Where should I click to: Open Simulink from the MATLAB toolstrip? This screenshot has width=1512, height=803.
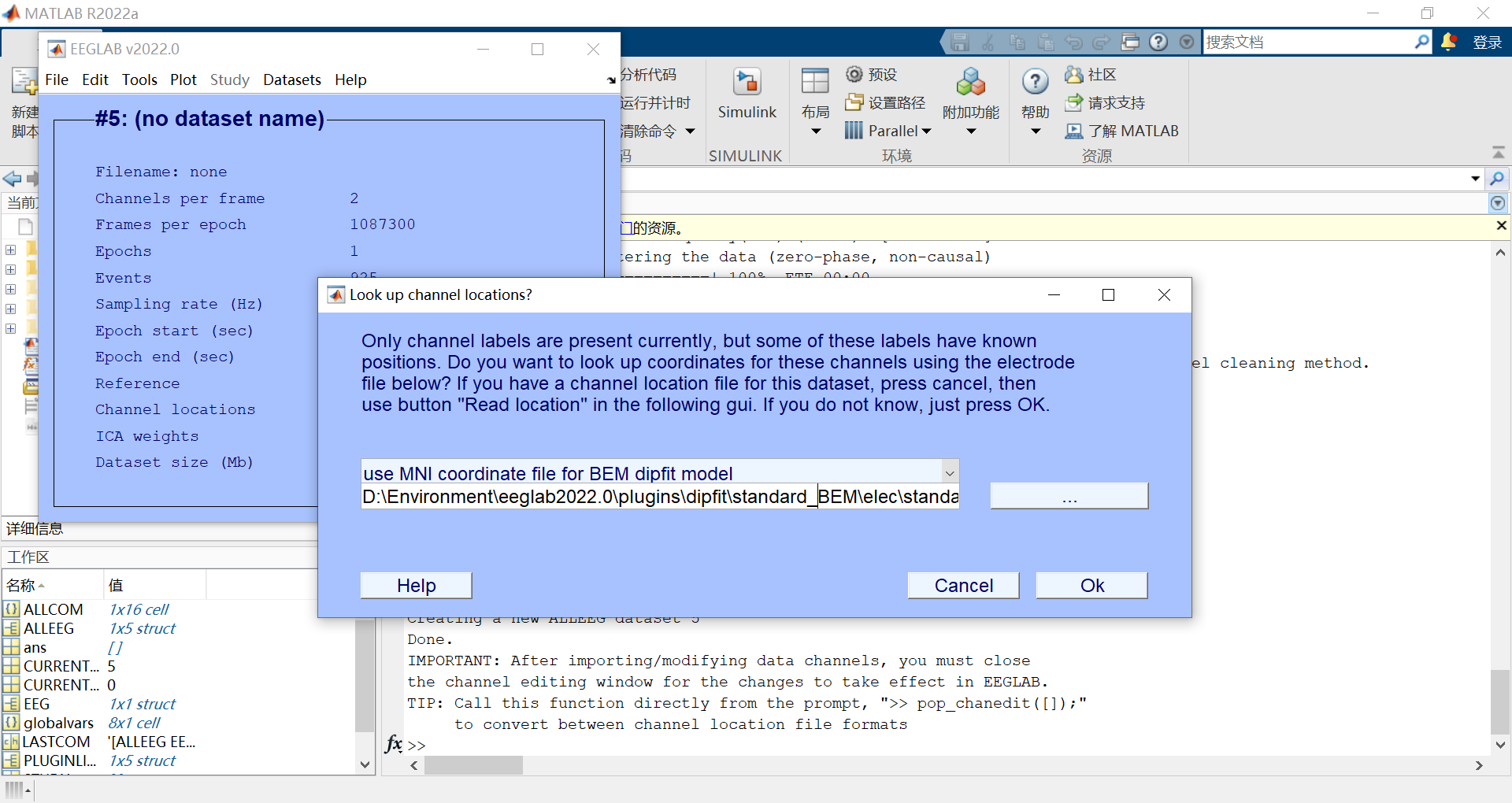(747, 94)
